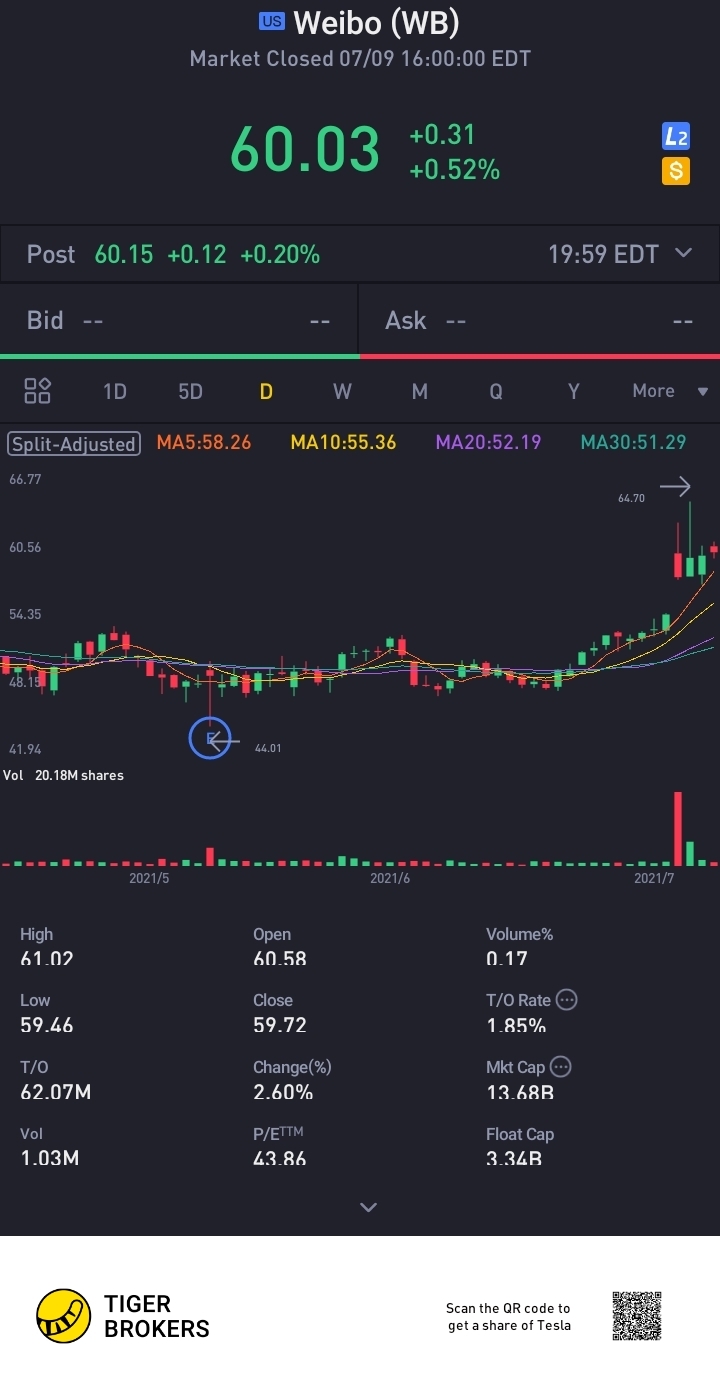Tap the P/E TTM 43.86 value
Viewport: 720px width, 1397px height.
(280, 1159)
